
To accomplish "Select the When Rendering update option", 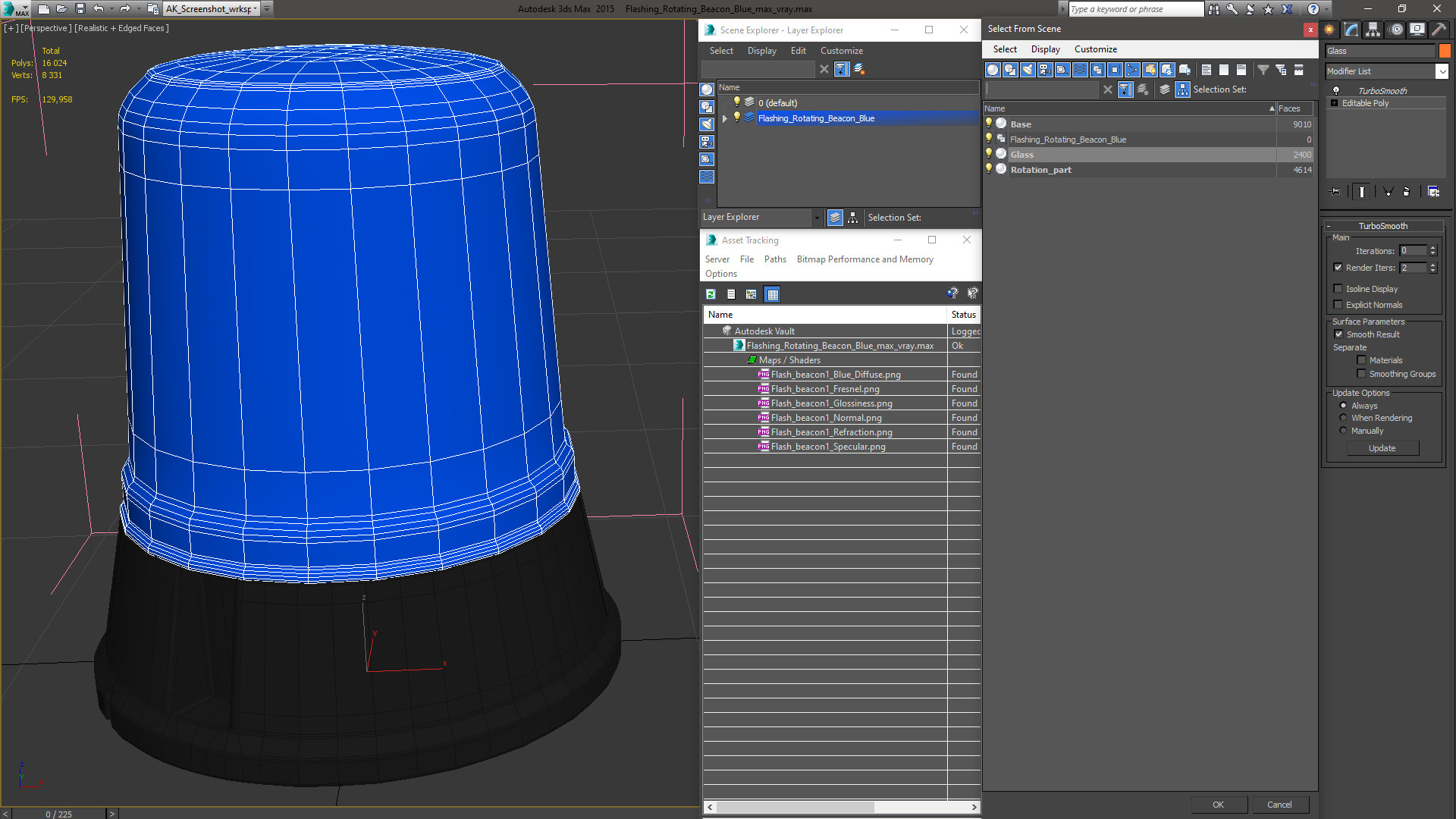I will pyautogui.click(x=1344, y=418).
